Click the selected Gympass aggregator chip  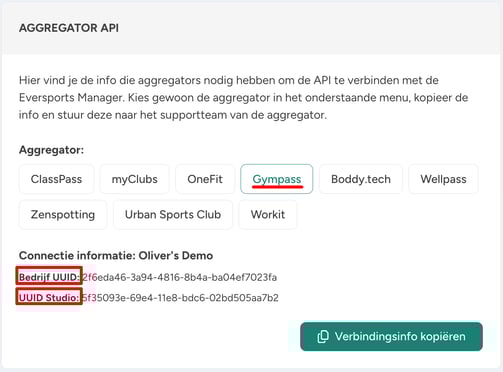[277, 179]
